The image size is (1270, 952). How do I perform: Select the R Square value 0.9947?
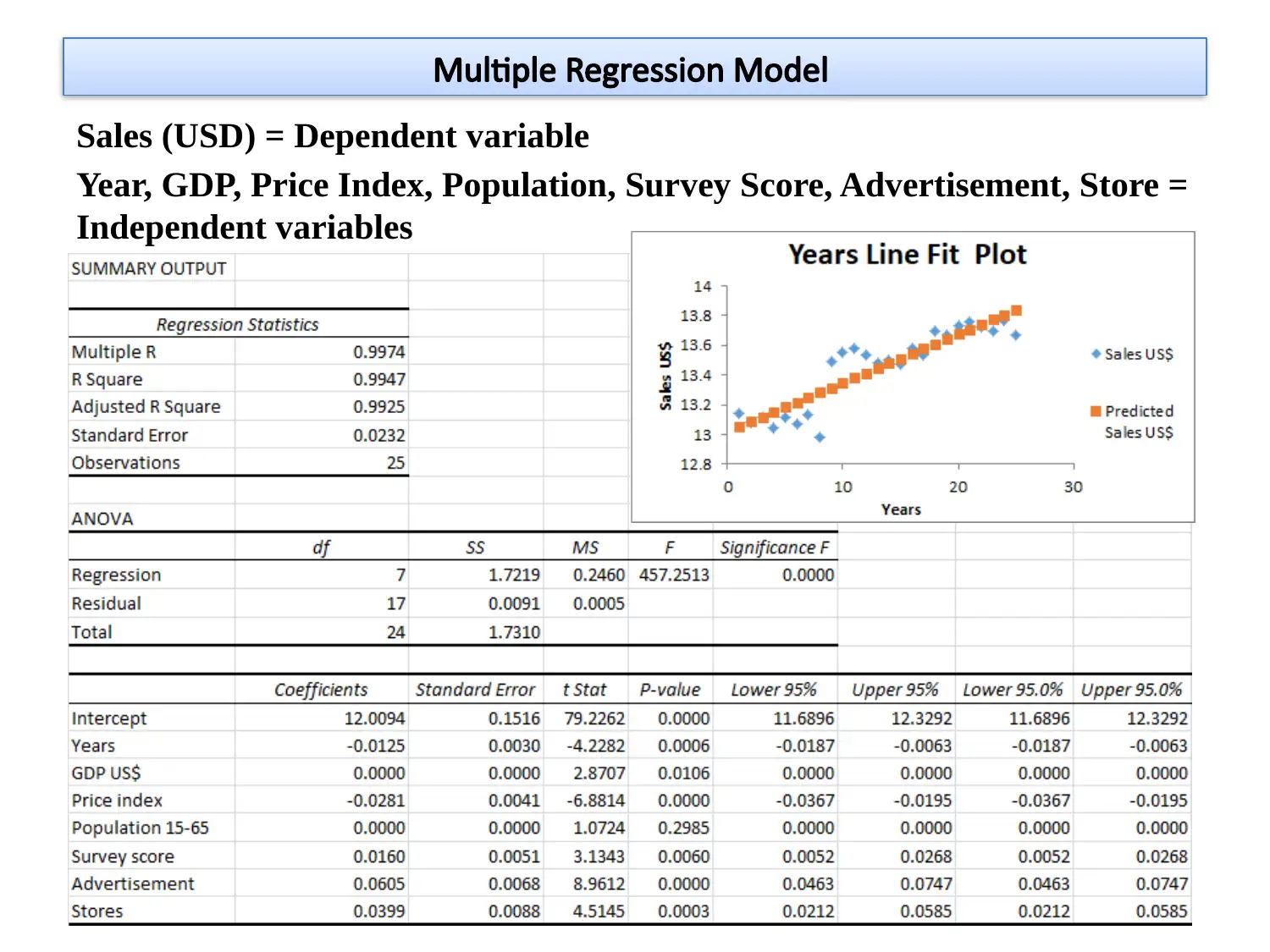pyautogui.click(x=379, y=380)
